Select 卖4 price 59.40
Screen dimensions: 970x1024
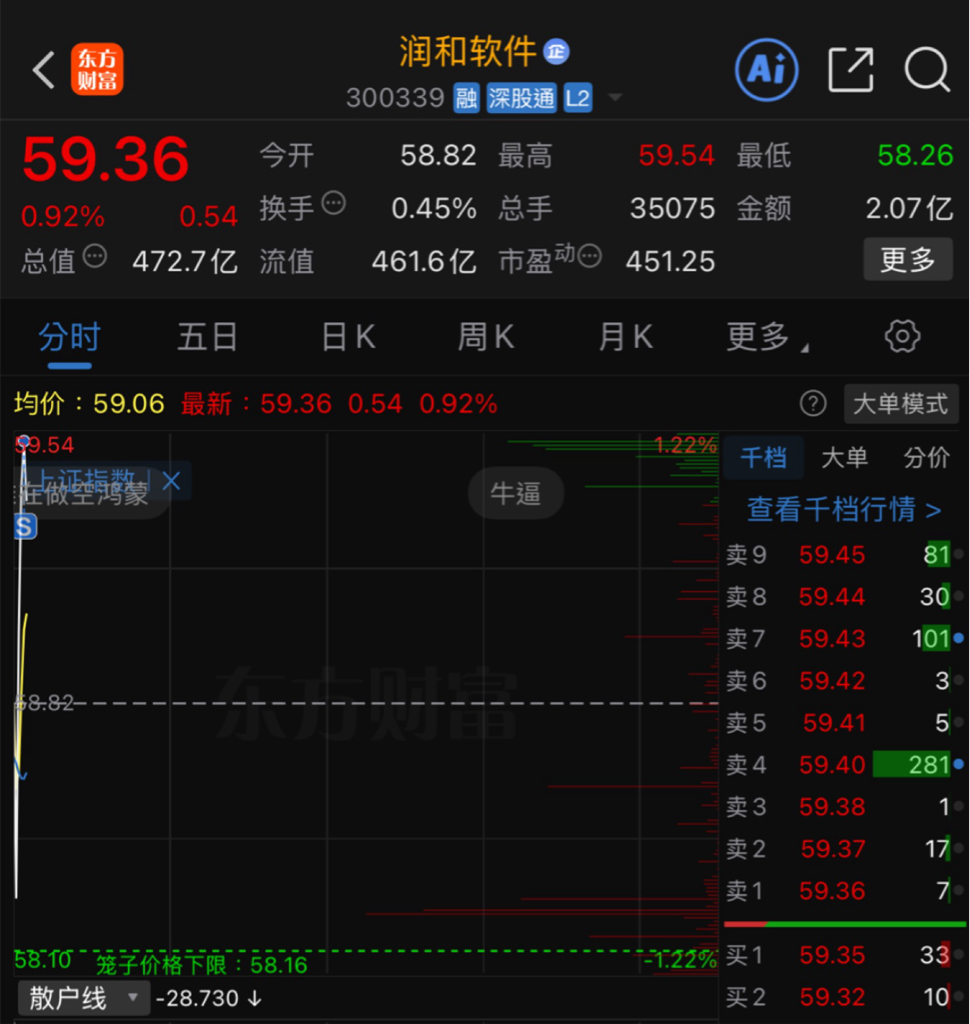832,765
